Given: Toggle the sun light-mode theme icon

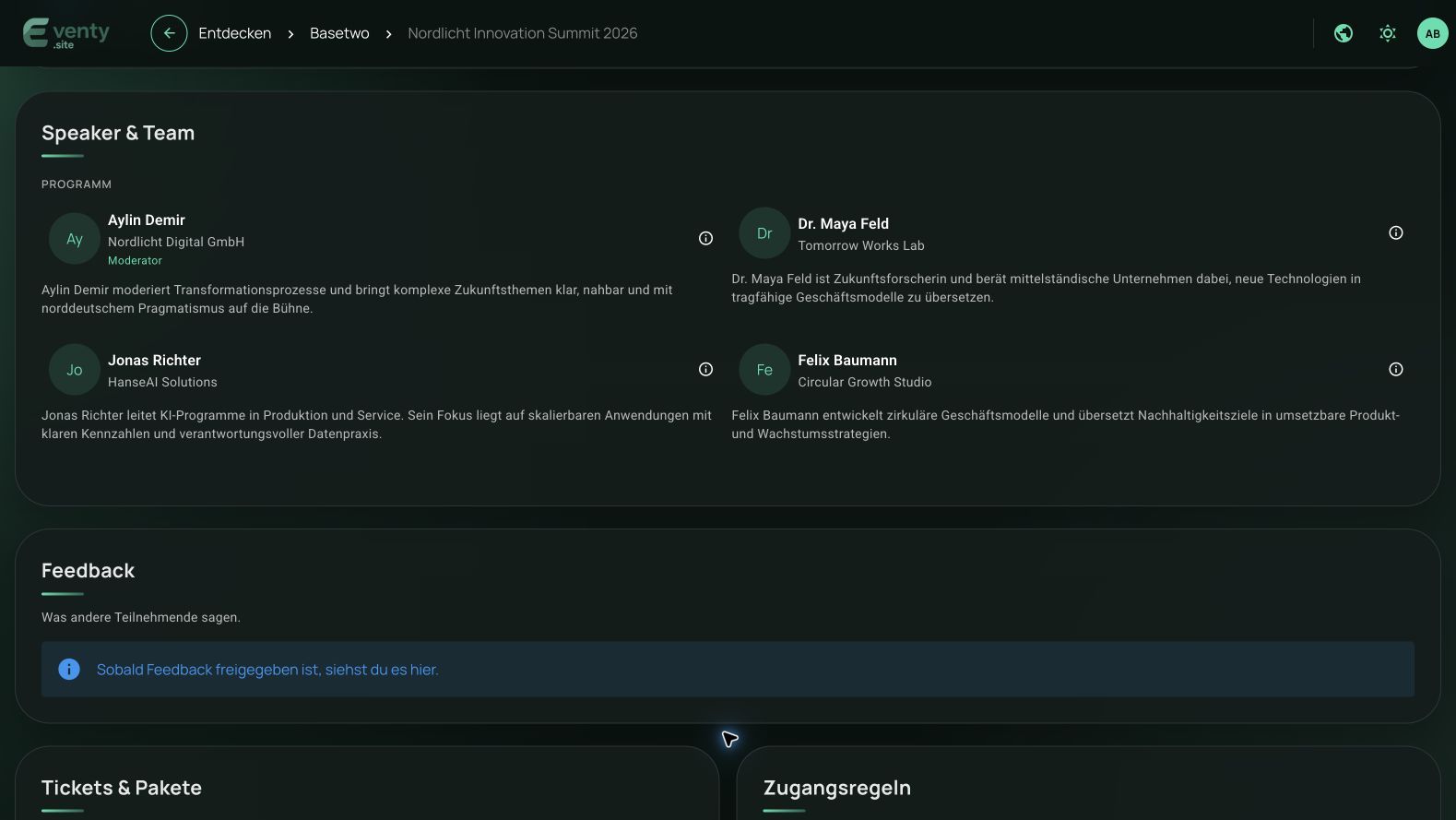Looking at the screenshot, I should click(x=1388, y=33).
